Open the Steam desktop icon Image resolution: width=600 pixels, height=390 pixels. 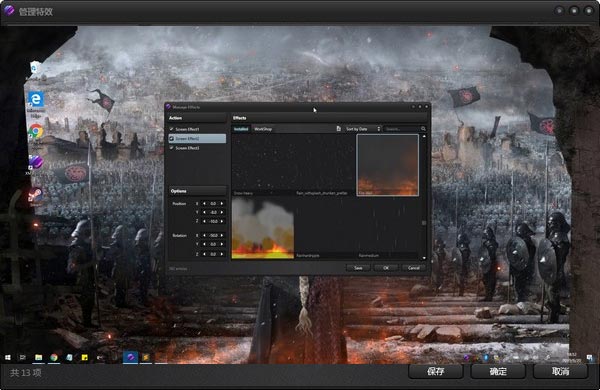pos(35,195)
